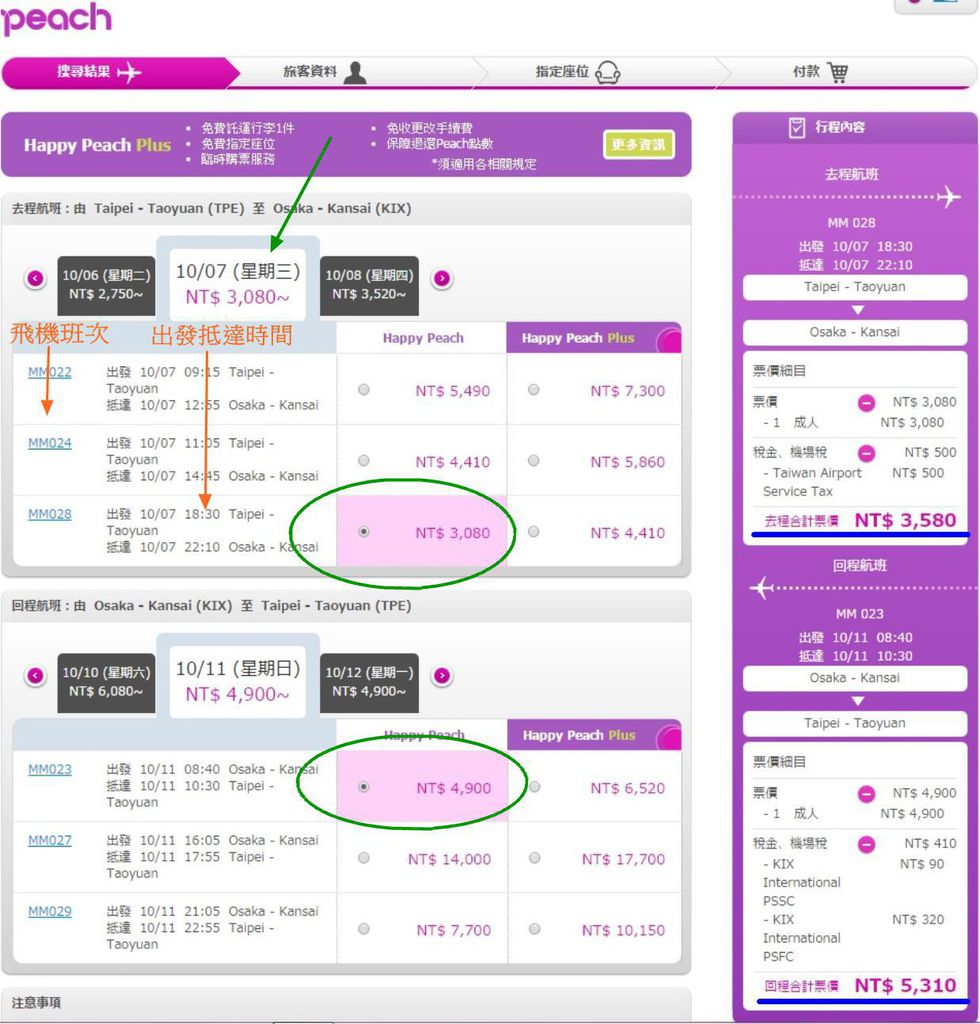Select MM029 Happy Peach NT$ 7,700 fare
This screenshot has height=1024, width=980.
coord(364,929)
